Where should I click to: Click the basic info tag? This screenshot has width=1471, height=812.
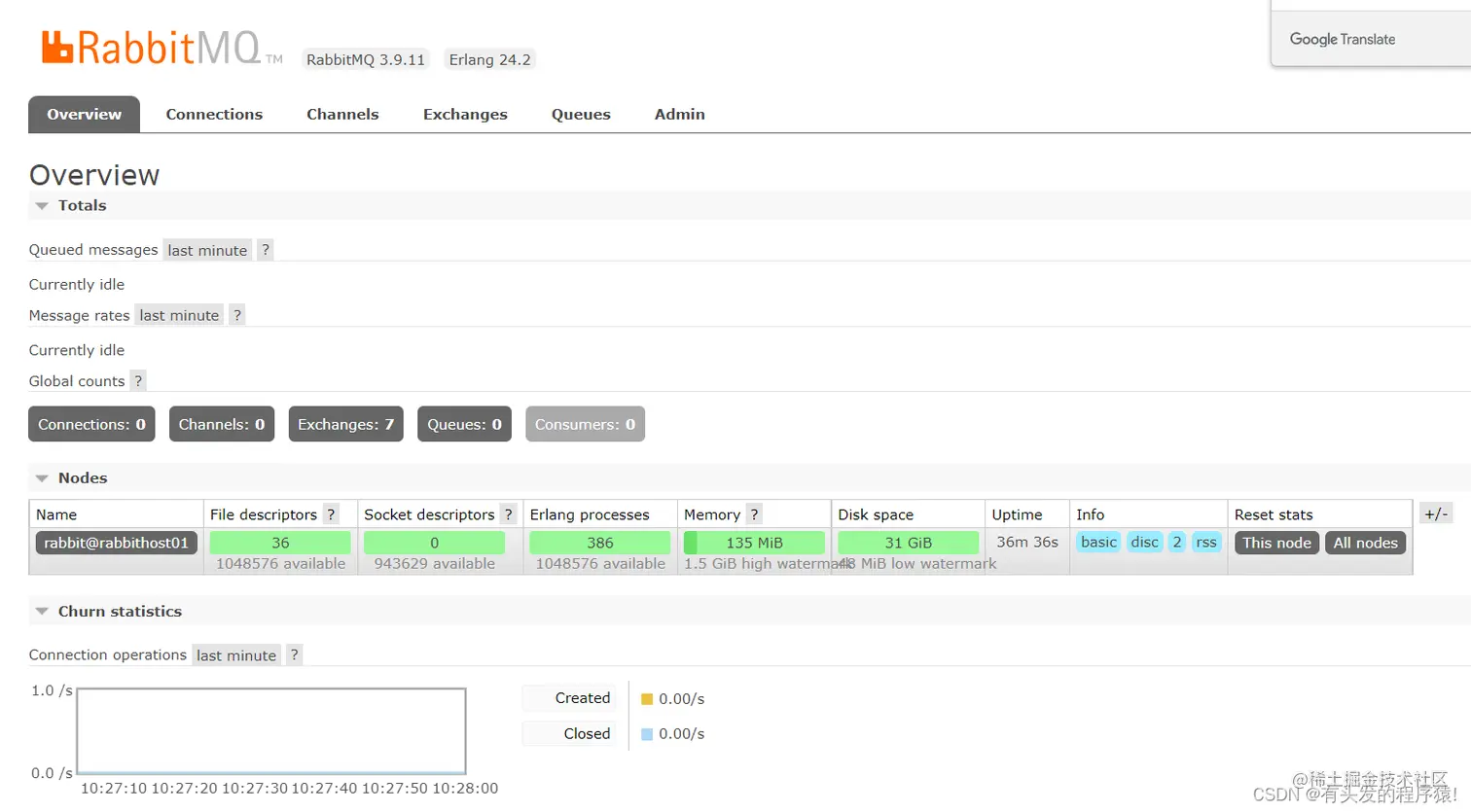tap(1098, 542)
